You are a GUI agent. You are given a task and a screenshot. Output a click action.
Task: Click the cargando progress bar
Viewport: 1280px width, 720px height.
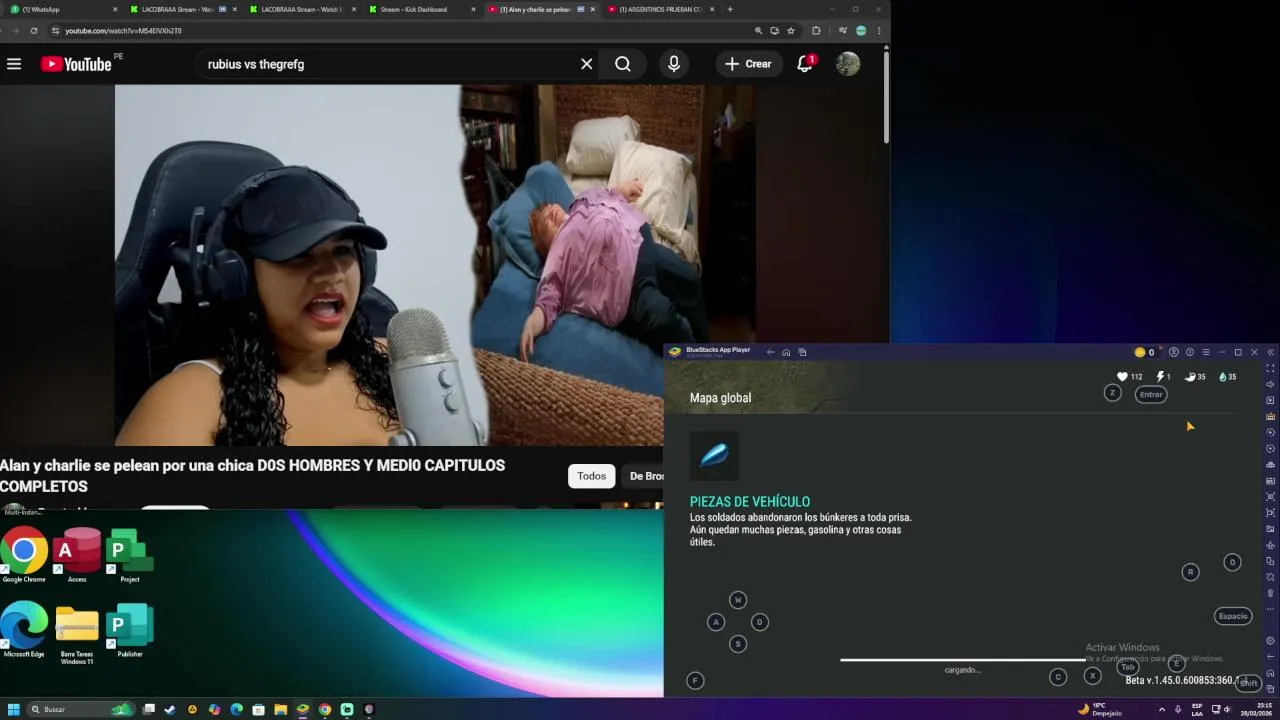(x=962, y=660)
